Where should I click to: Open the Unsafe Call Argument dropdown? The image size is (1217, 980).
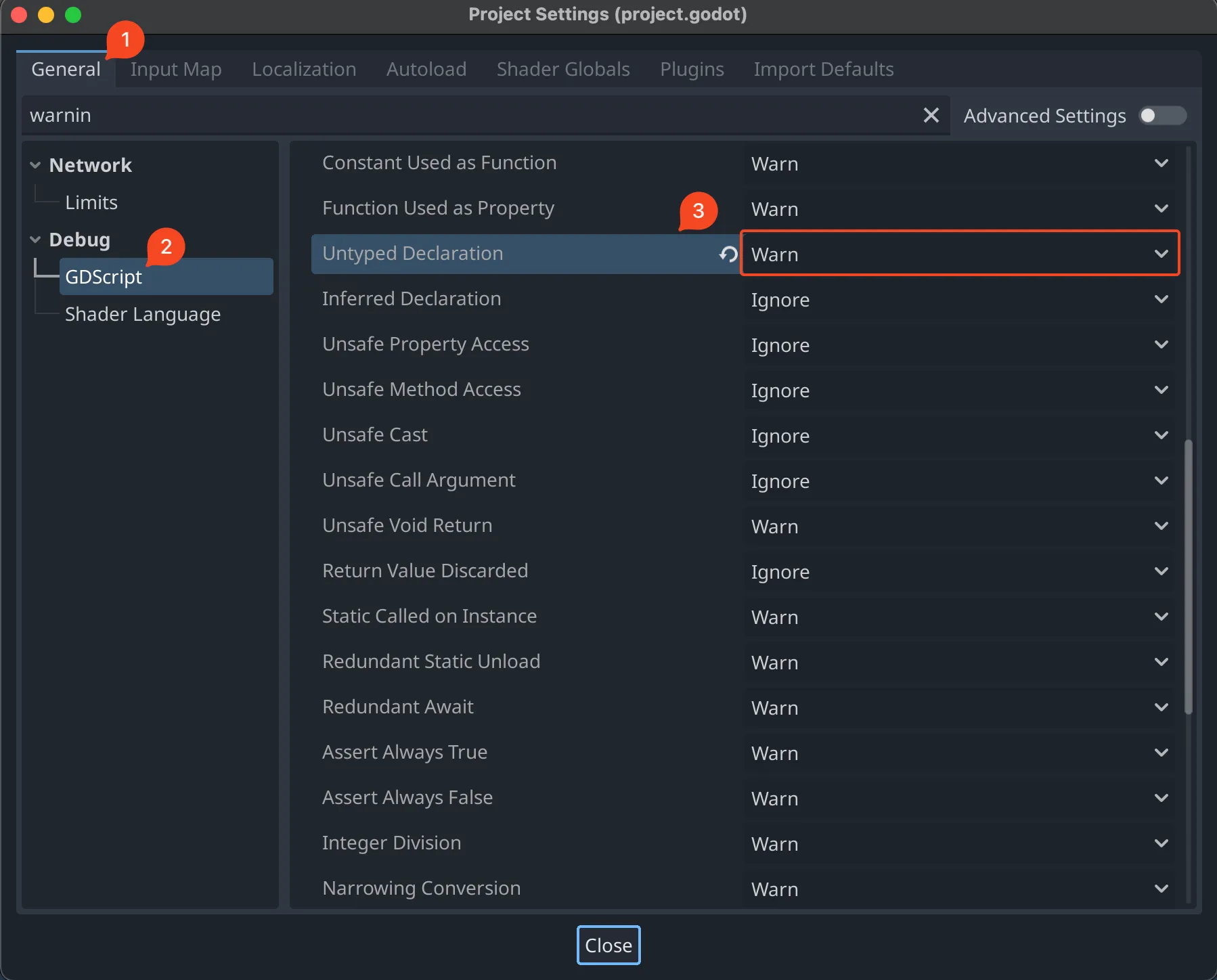coord(960,481)
